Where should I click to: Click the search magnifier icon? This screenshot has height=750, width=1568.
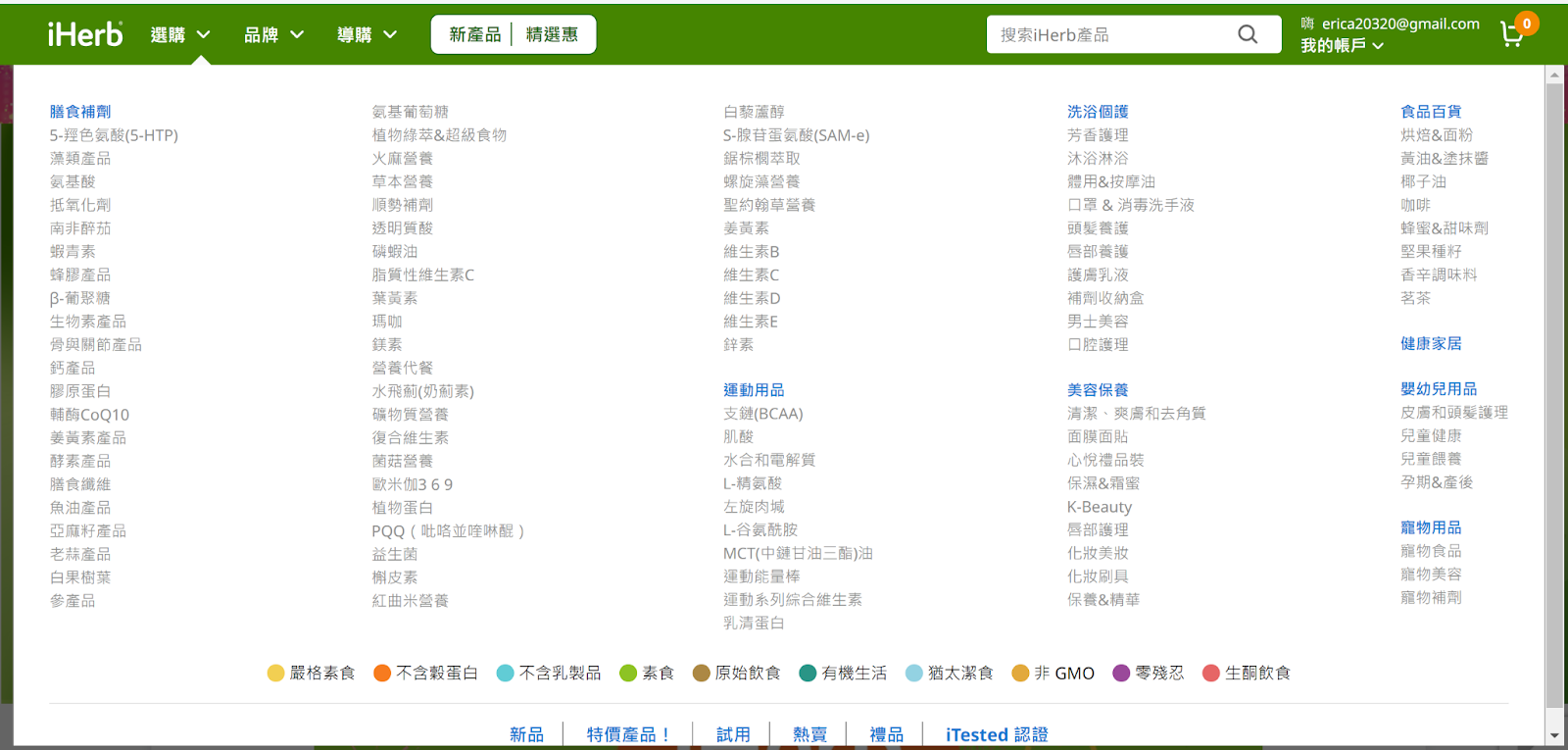pos(1248,34)
